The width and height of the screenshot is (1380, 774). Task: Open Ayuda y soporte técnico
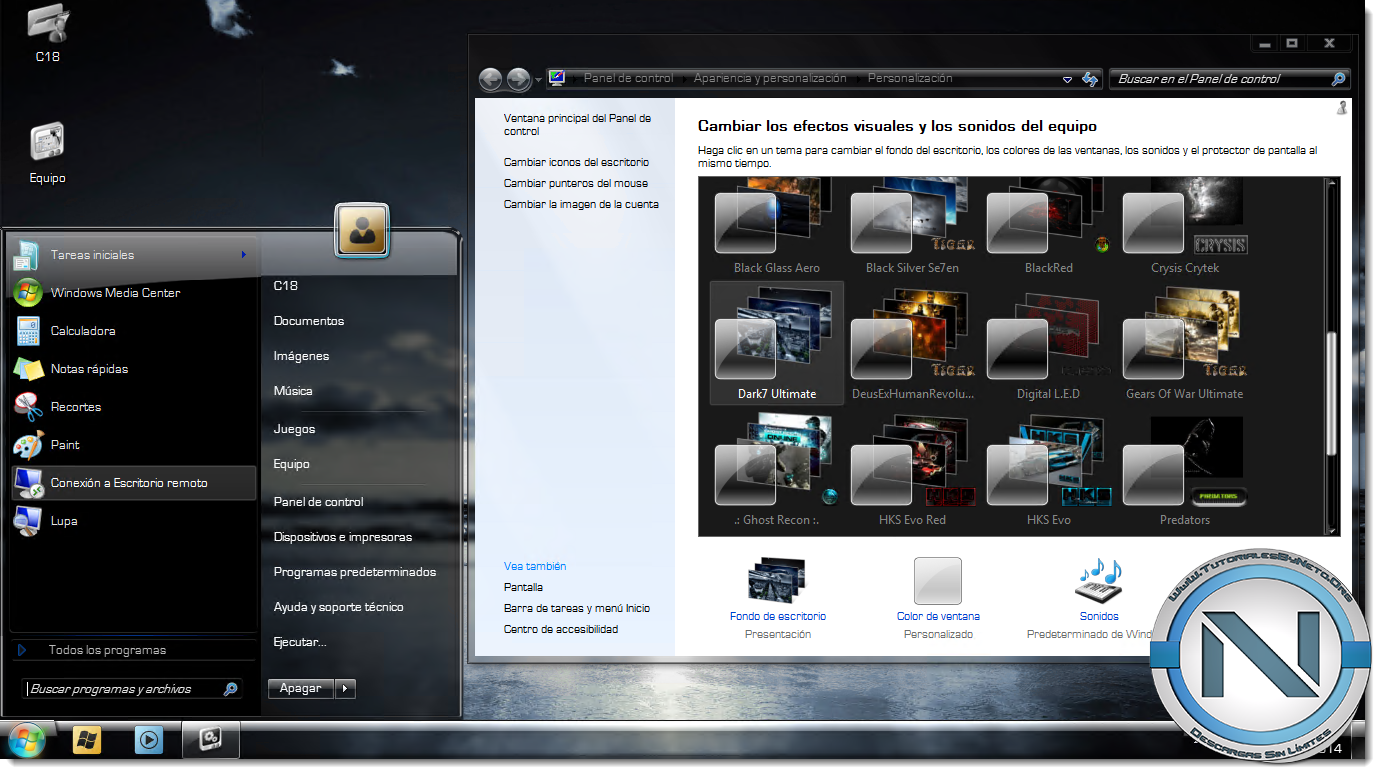[339, 607]
